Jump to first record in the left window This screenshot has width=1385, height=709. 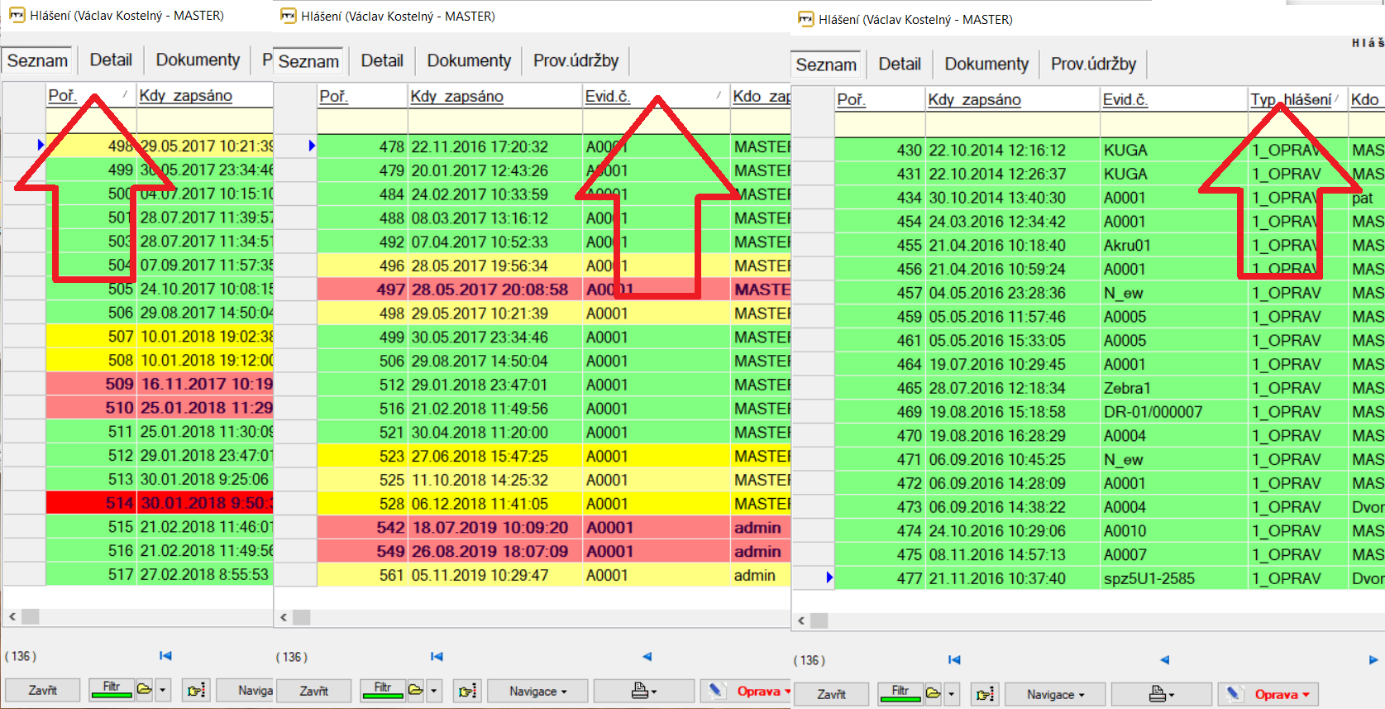click(x=166, y=656)
